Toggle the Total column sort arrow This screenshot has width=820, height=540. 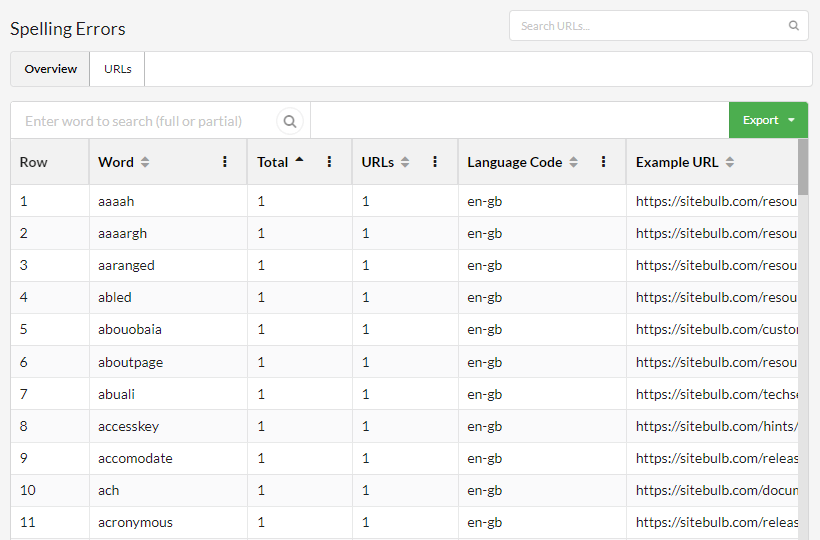tap(299, 160)
